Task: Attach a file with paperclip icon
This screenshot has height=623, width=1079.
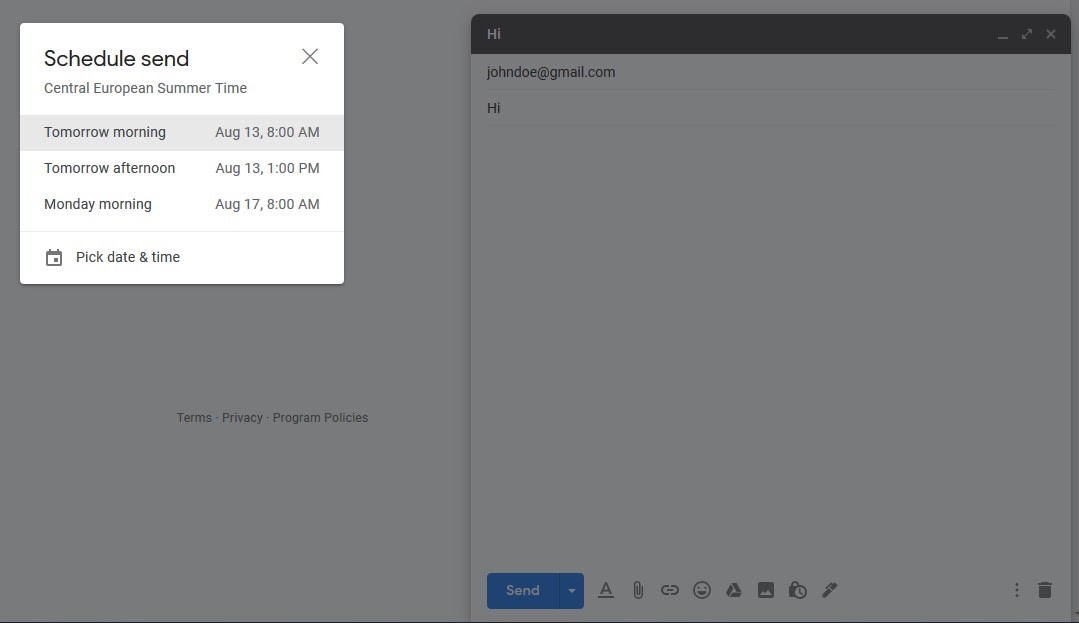Action: [638, 591]
